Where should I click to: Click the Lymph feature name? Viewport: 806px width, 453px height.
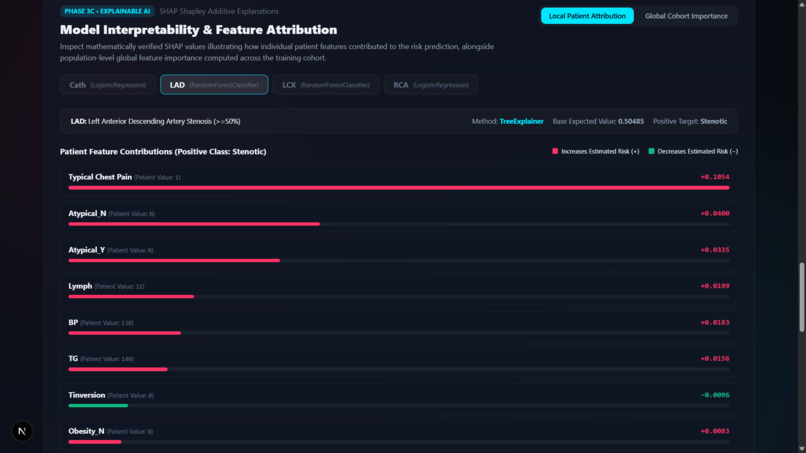tap(80, 286)
